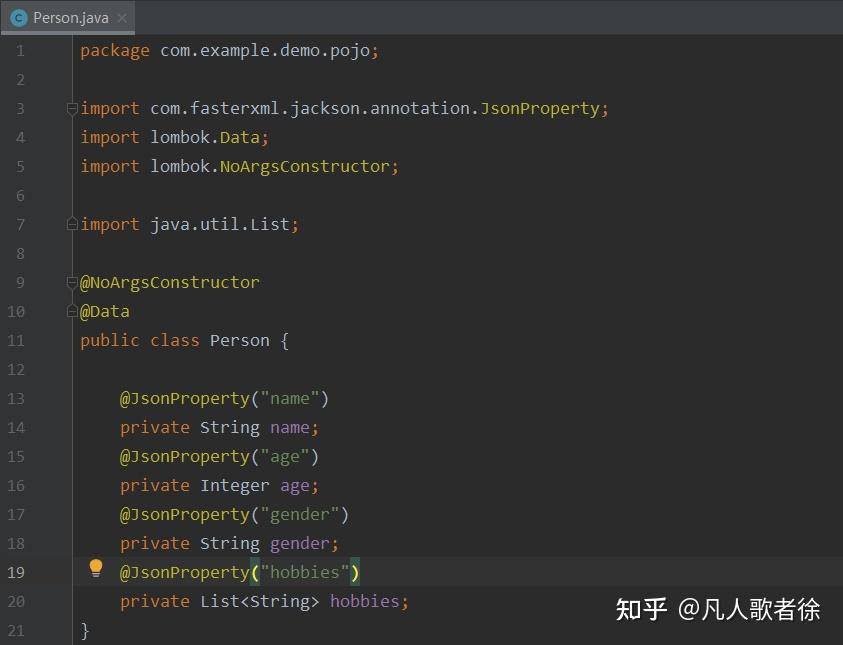Select the Person.java editor tab
This screenshot has height=645, width=843.
[x=70, y=17]
